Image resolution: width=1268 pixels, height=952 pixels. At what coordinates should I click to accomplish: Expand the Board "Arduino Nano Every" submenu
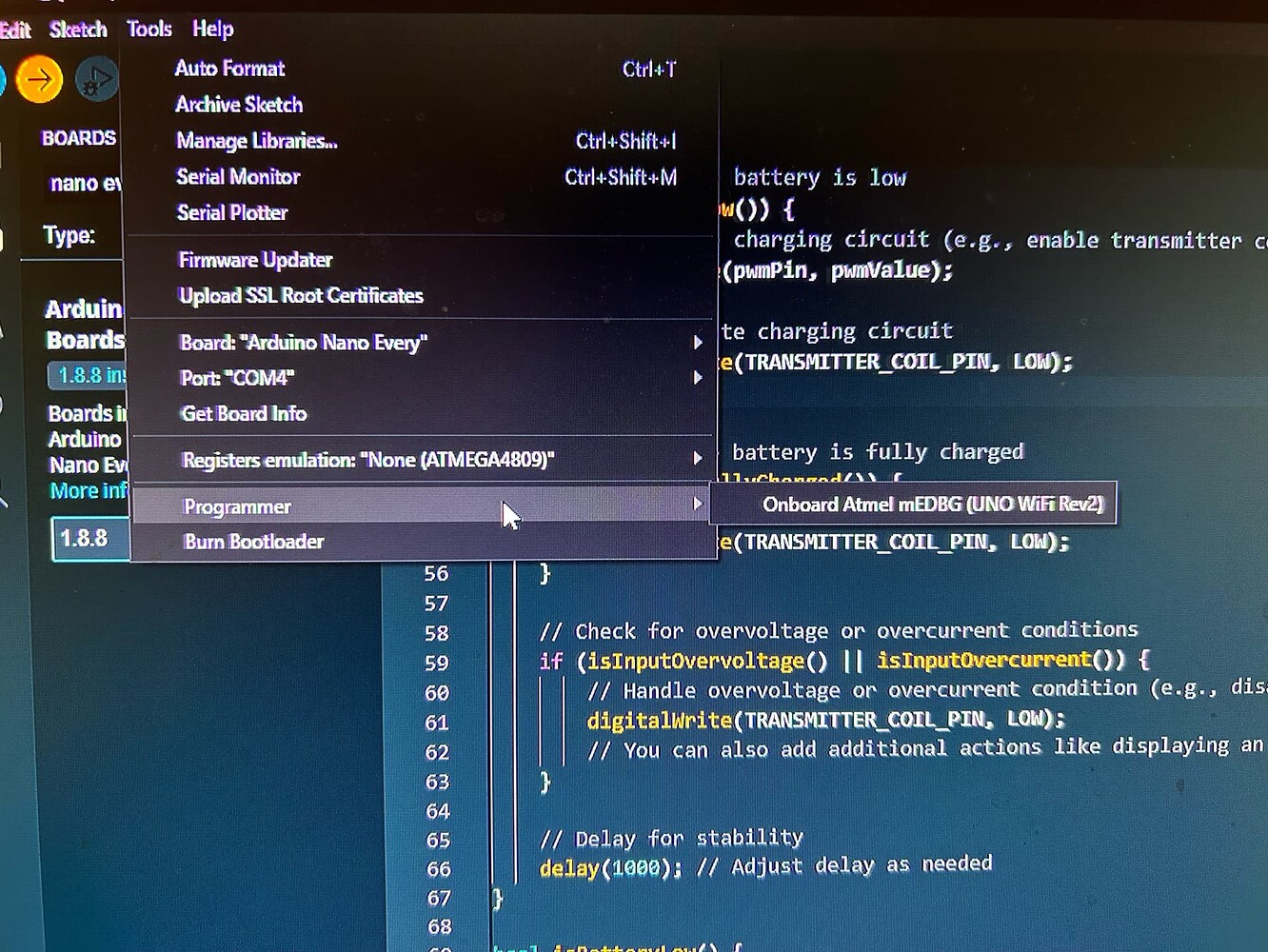point(303,342)
